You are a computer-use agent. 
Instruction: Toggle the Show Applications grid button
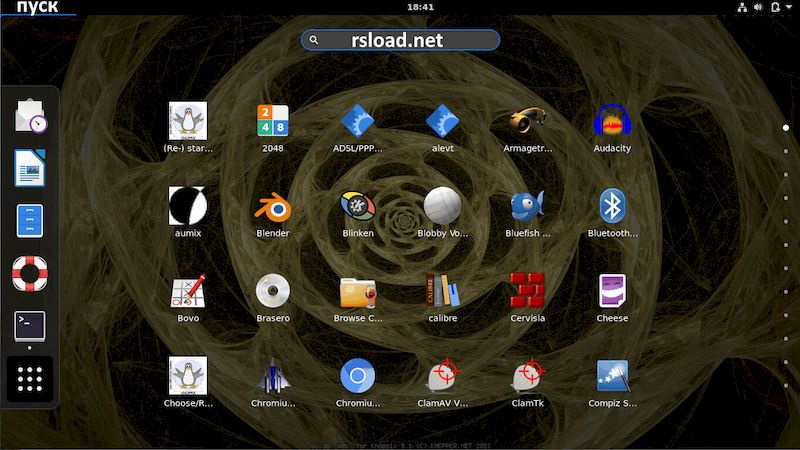30,379
